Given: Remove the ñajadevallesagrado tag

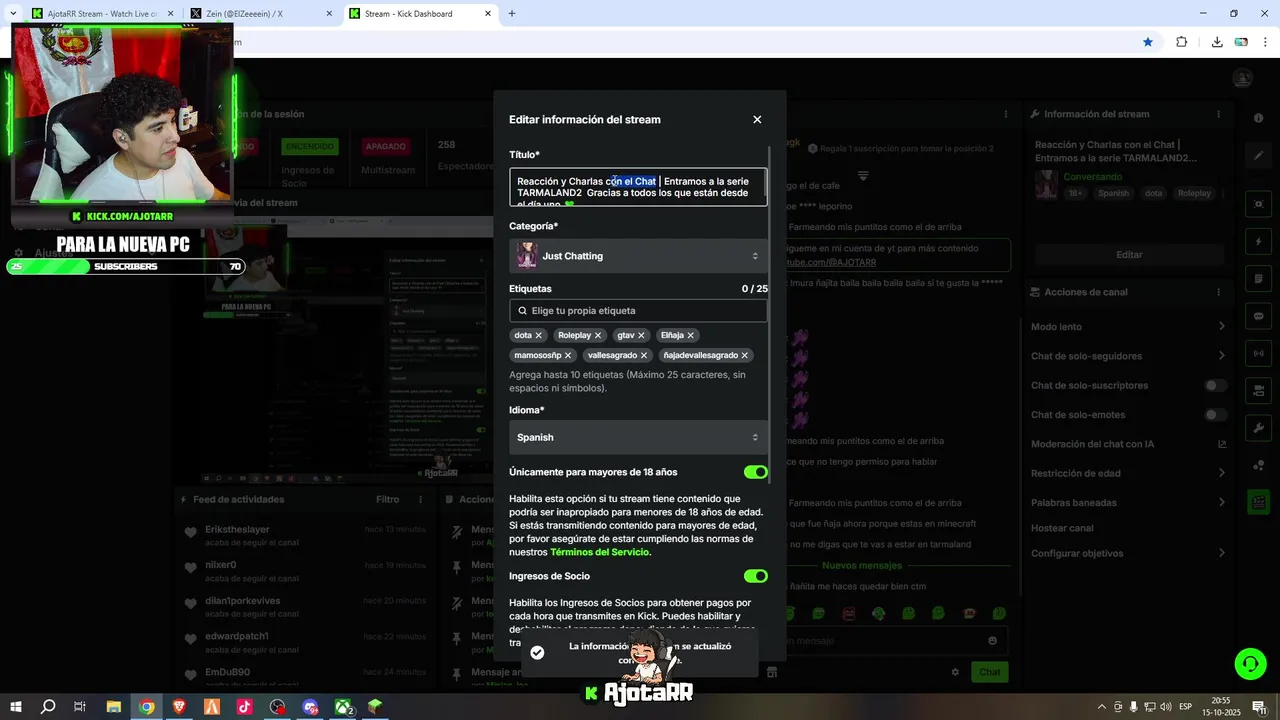Looking at the screenshot, I should point(744,355).
